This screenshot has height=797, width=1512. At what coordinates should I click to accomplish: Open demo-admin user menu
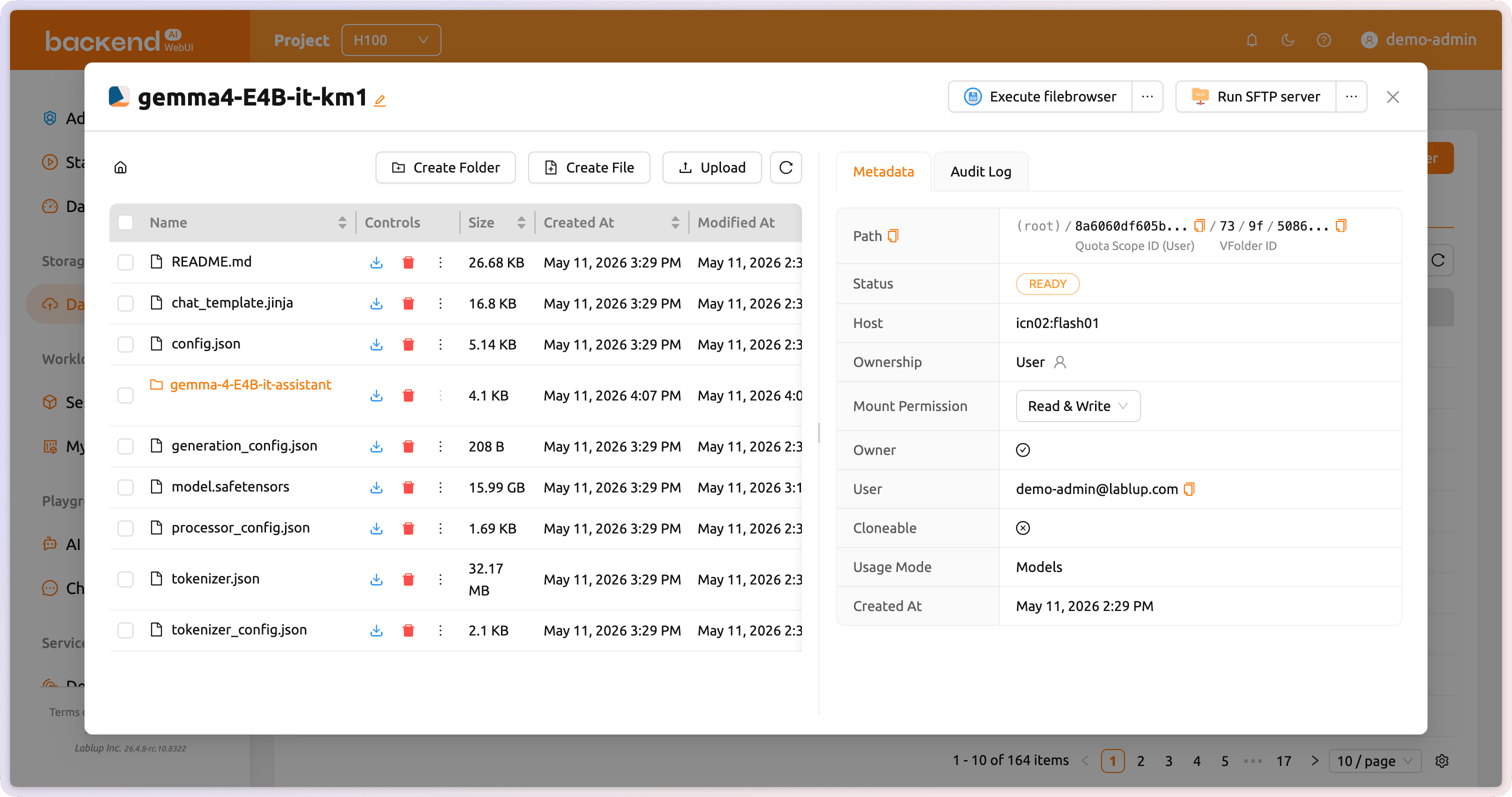(1418, 40)
